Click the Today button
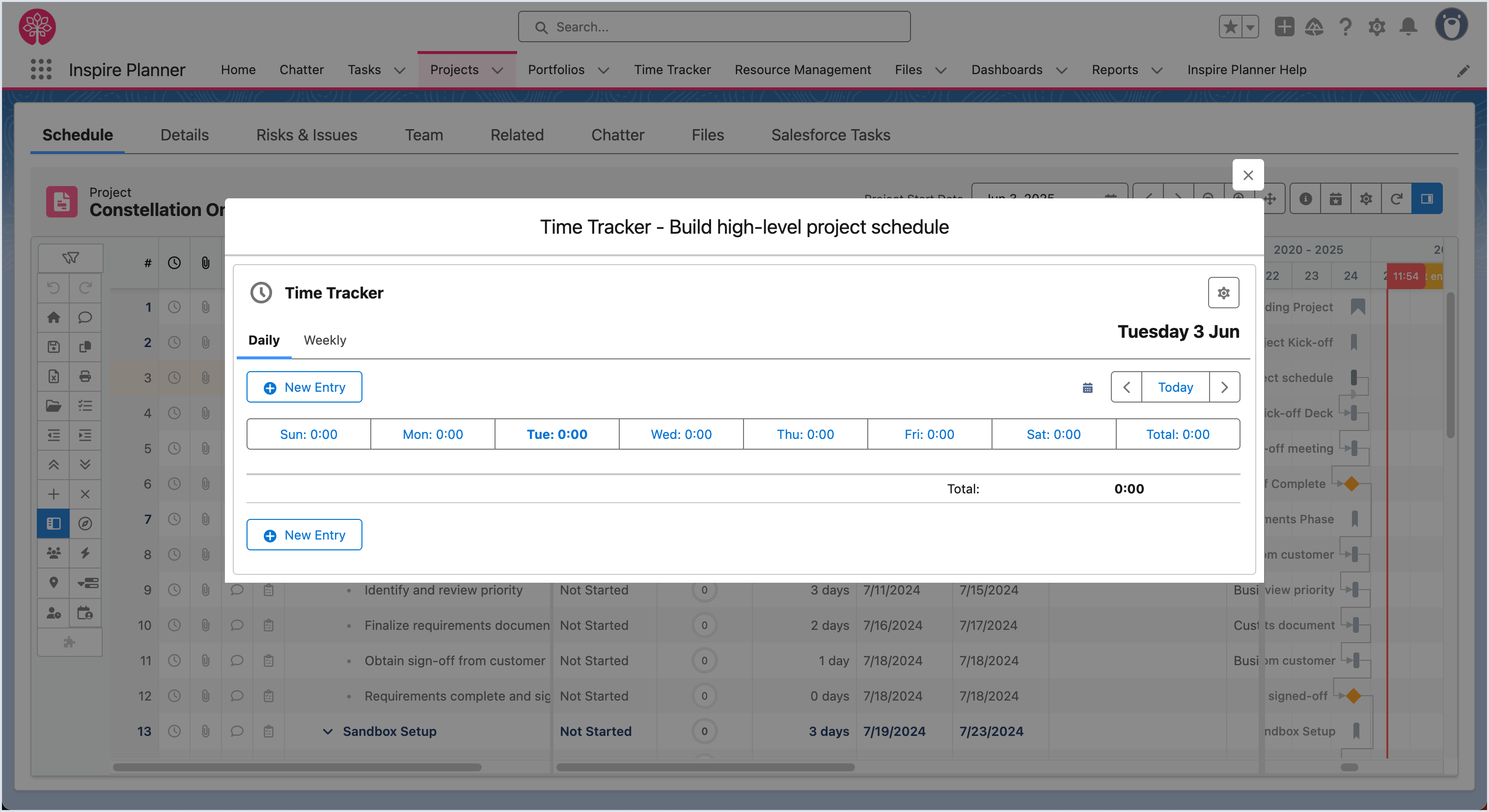 (x=1175, y=387)
